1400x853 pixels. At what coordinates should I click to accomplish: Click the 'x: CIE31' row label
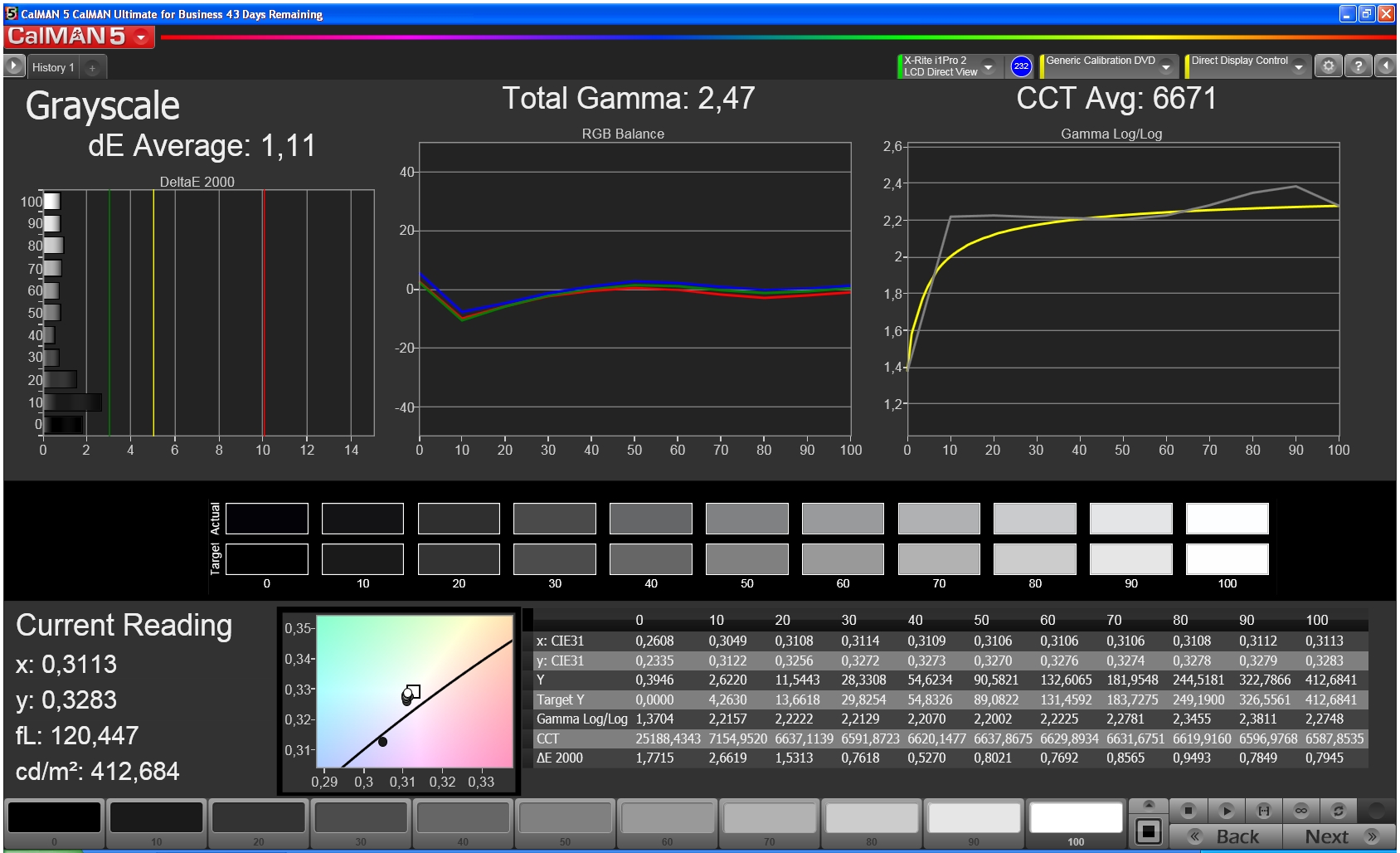click(x=560, y=641)
